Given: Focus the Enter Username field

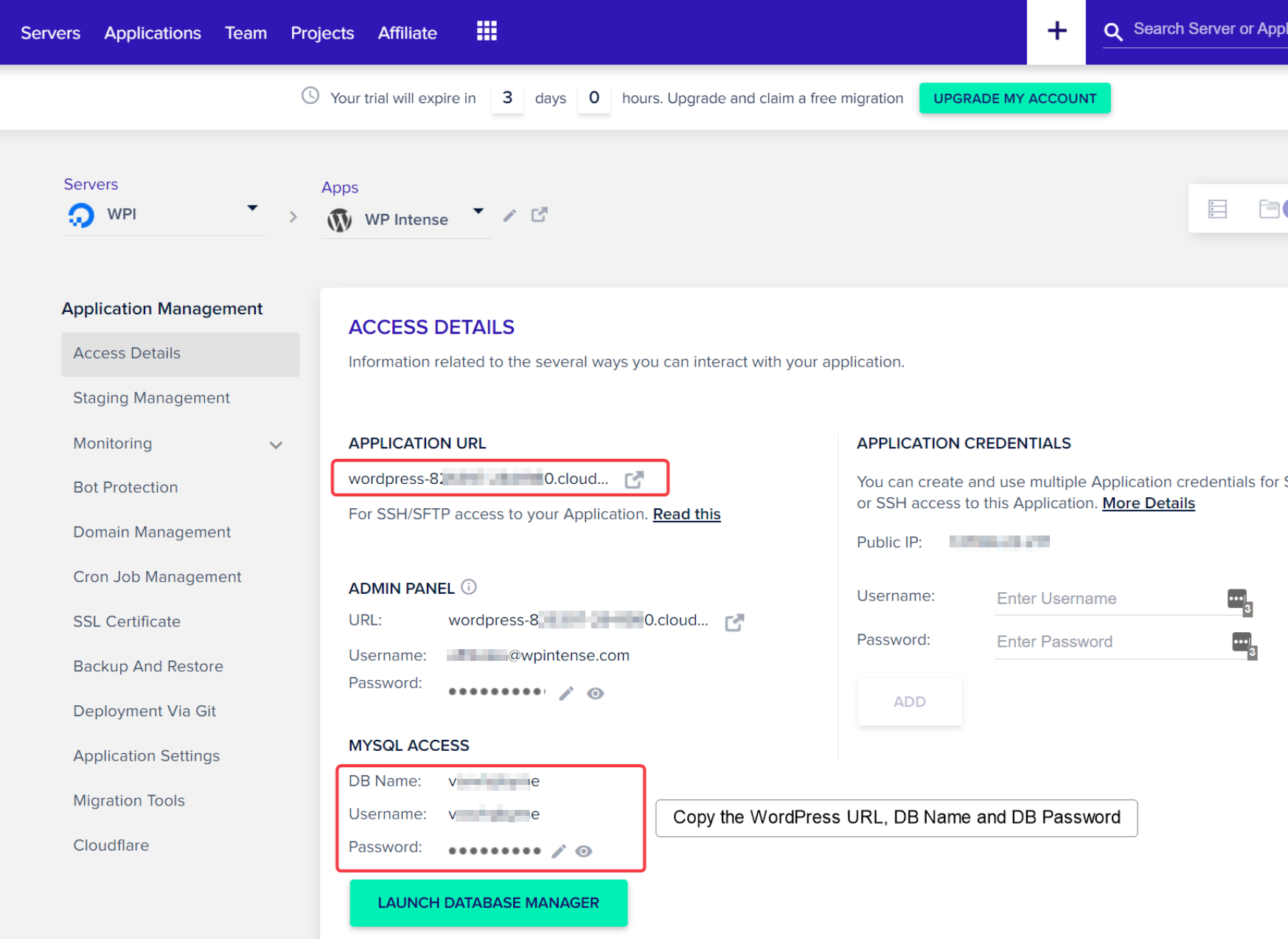Looking at the screenshot, I should (x=1110, y=598).
